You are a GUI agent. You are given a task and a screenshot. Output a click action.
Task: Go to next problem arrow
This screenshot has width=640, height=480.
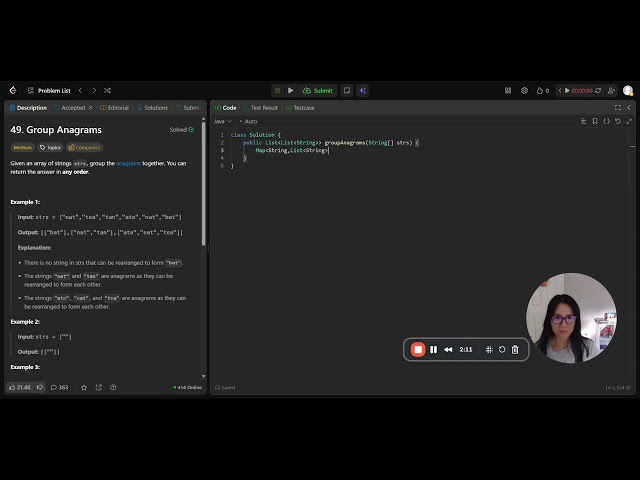[94, 91]
